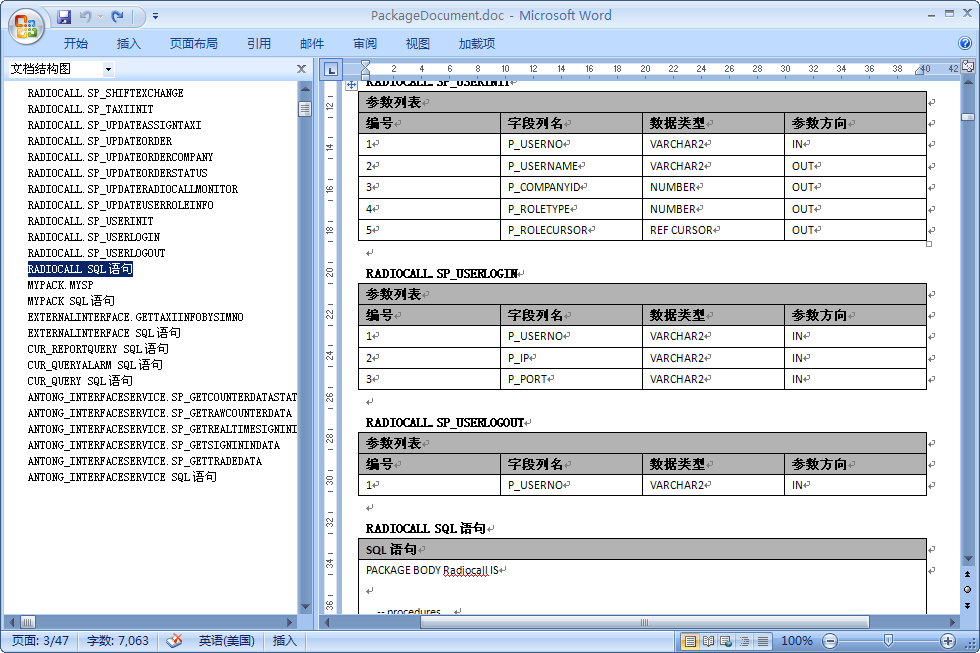This screenshot has width=980, height=653.
Task: Select MYPACK.MYSP heading
Action: pos(61,285)
